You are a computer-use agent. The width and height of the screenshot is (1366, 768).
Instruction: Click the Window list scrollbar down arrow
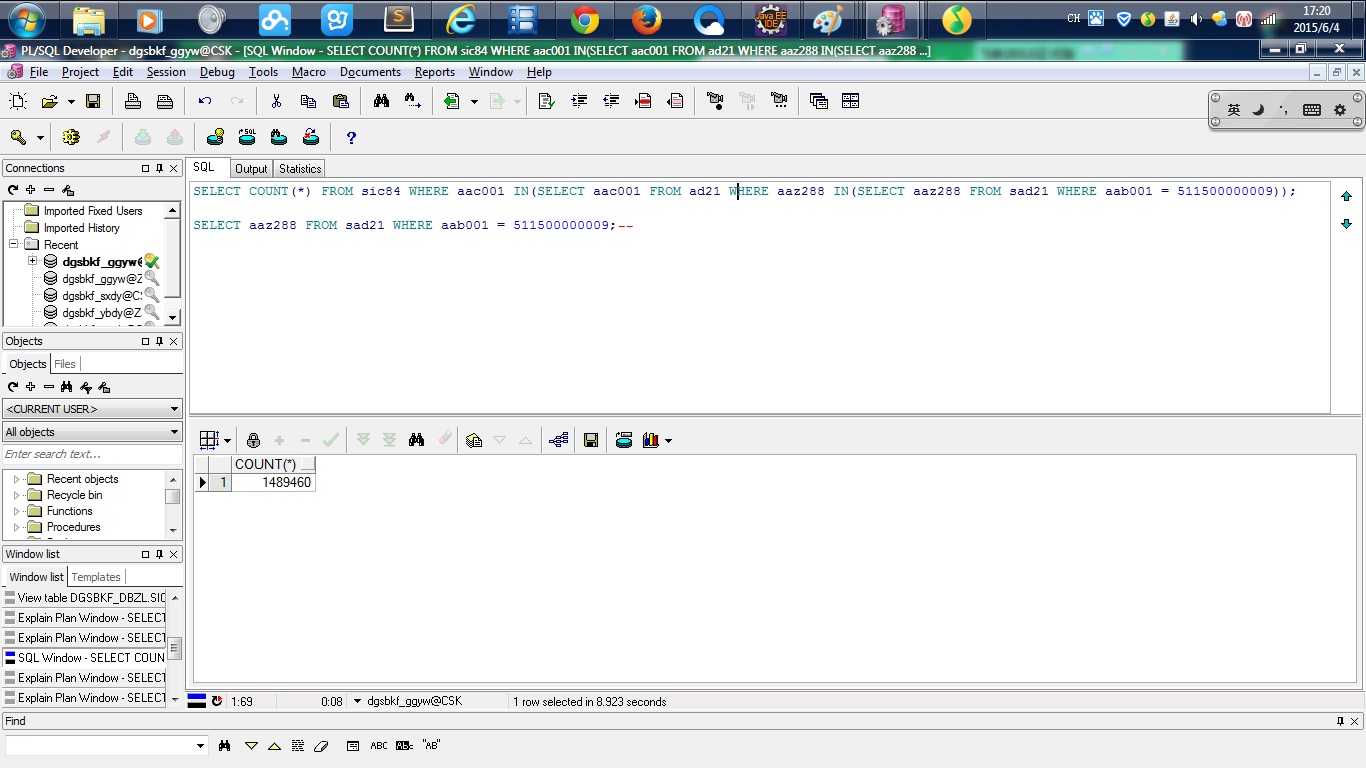174,698
